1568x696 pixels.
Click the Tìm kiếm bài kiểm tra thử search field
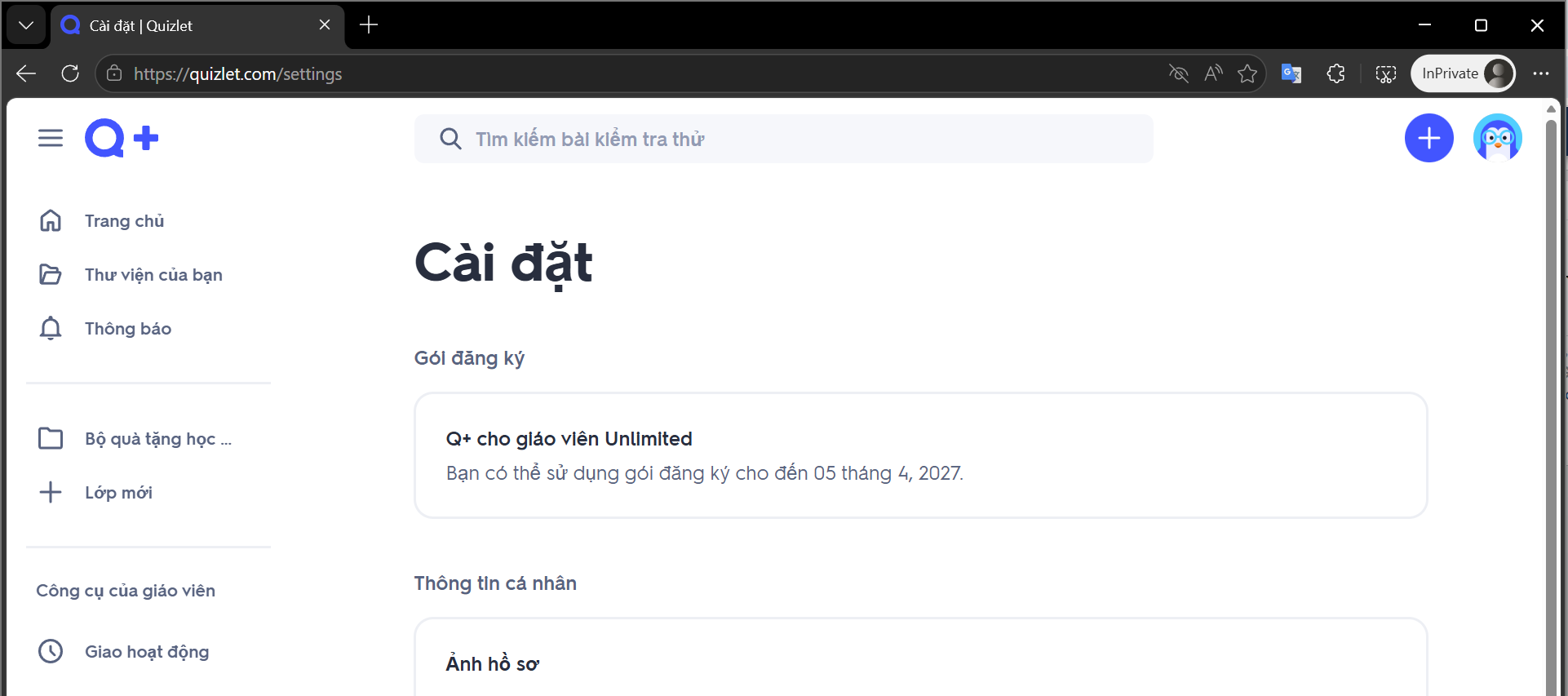(784, 139)
